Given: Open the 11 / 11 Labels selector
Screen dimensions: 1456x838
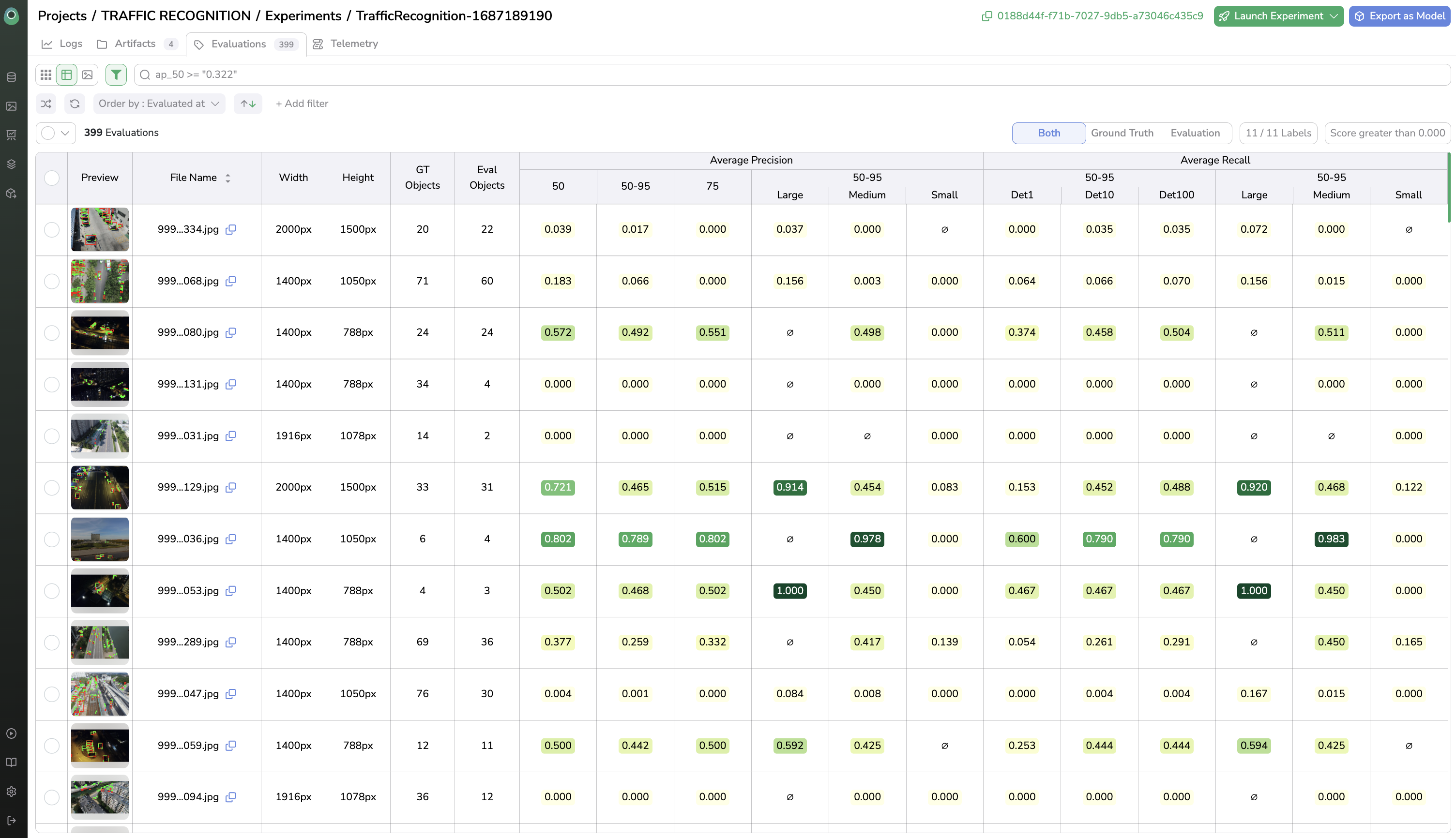Looking at the screenshot, I should pos(1277,133).
